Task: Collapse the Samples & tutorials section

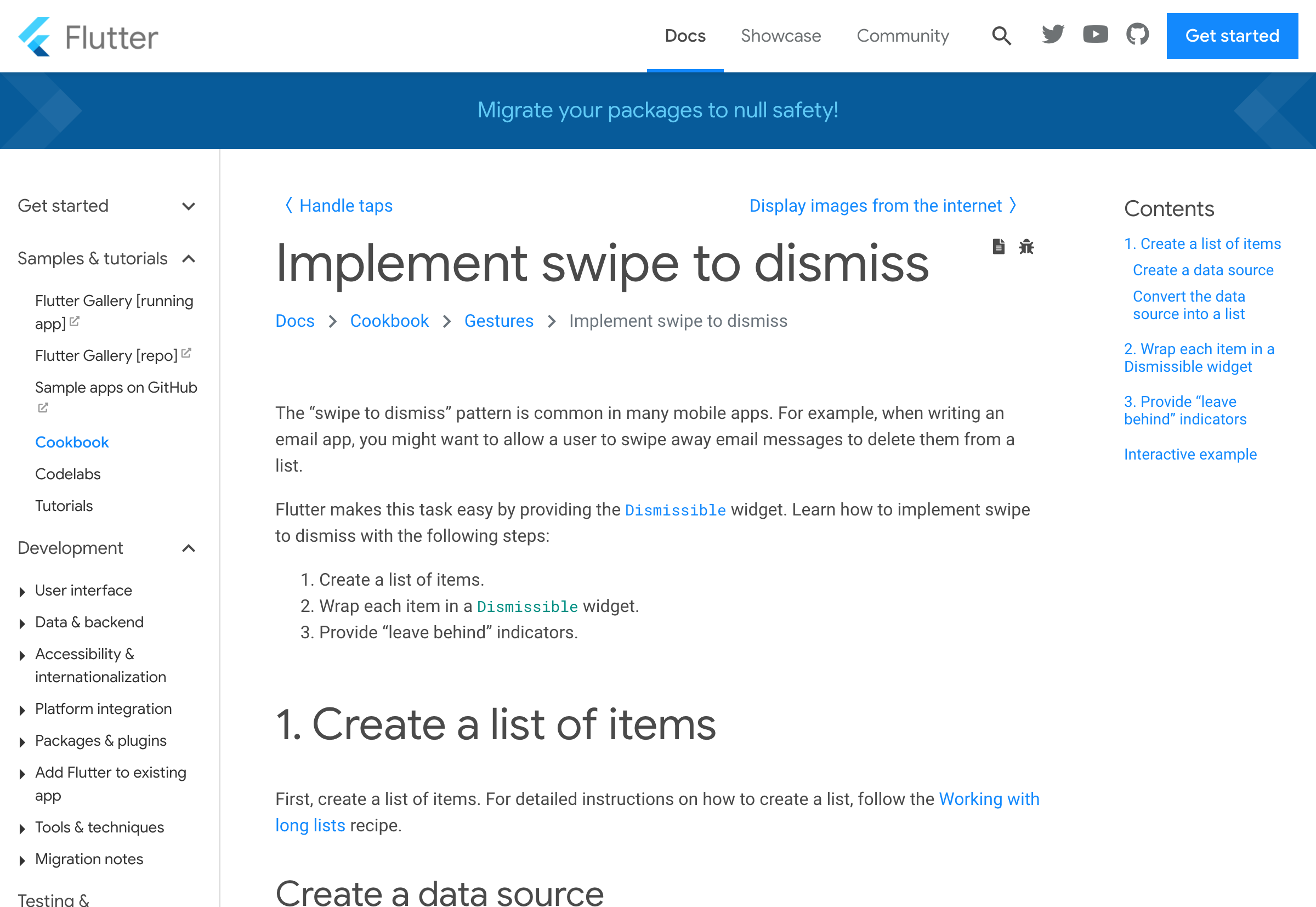Action: (x=190, y=259)
